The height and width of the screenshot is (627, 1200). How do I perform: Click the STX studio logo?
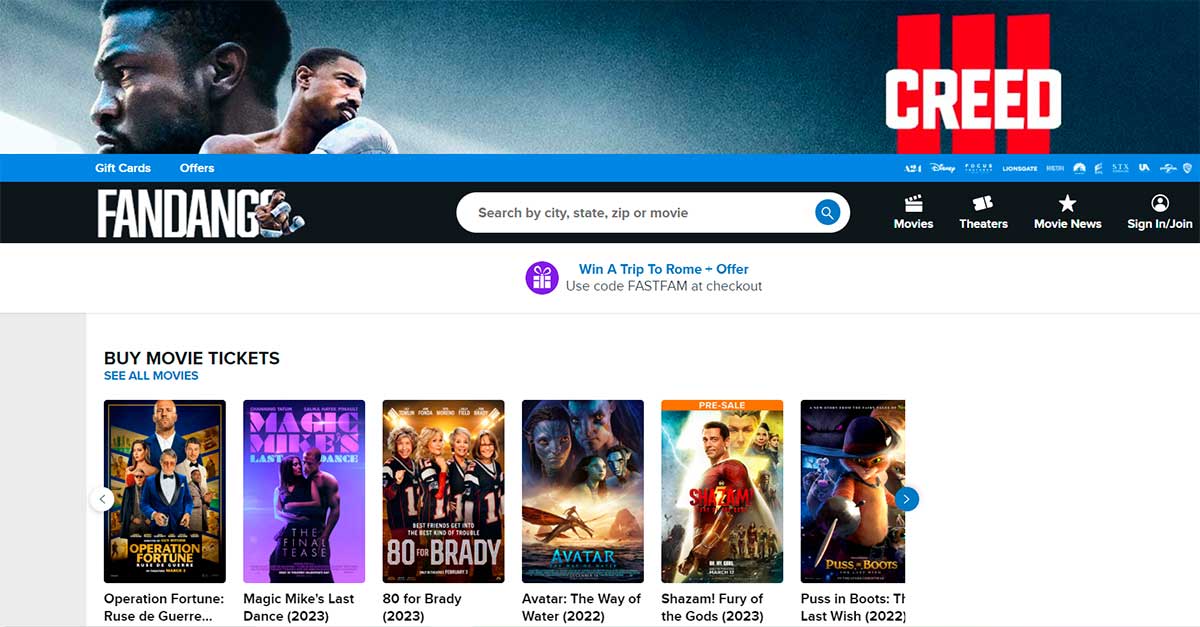click(1120, 168)
